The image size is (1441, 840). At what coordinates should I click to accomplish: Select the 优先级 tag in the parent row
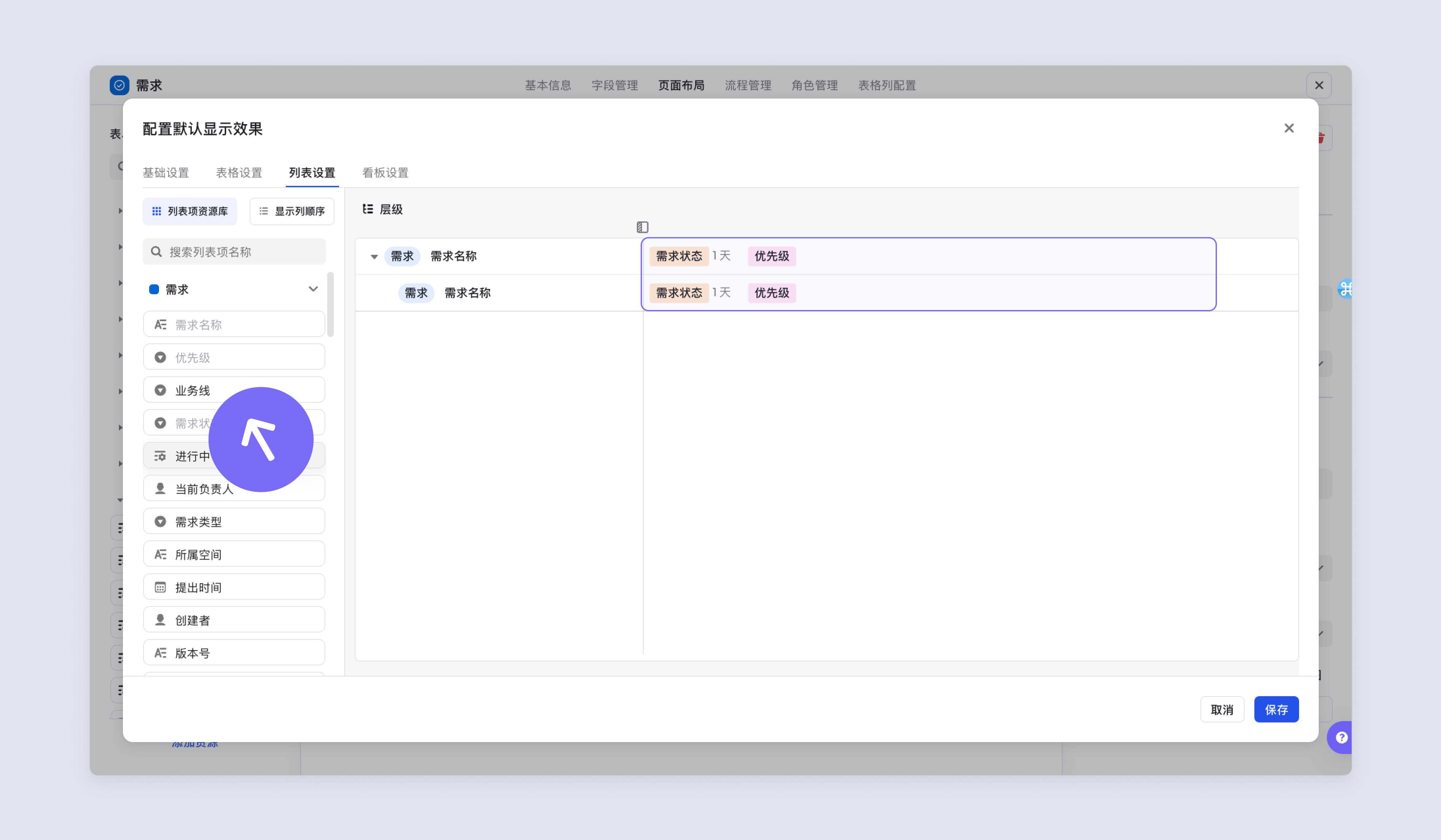(x=772, y=256)
